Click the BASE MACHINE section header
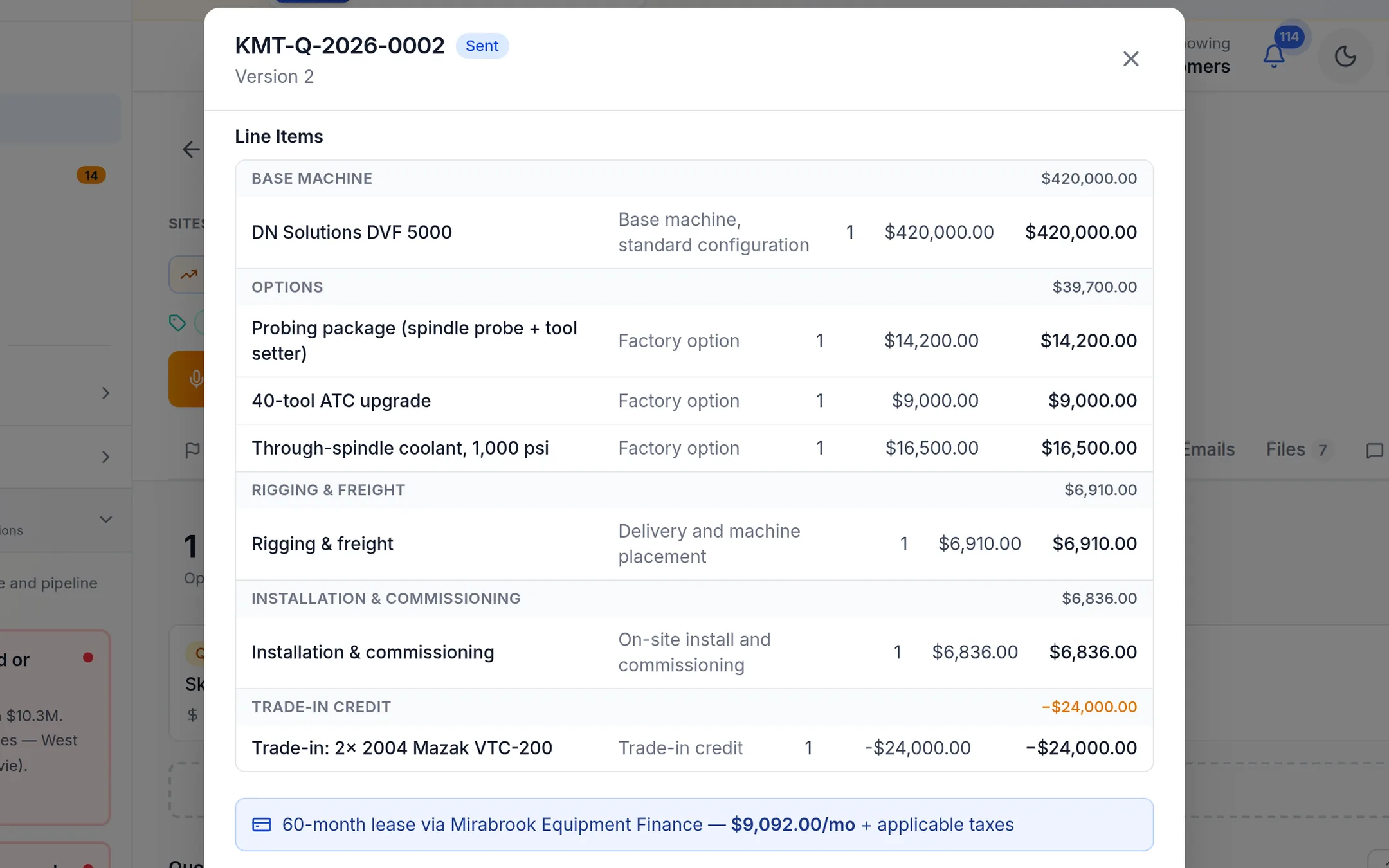Screen dimensions: 1389x868 click(694, 178)
